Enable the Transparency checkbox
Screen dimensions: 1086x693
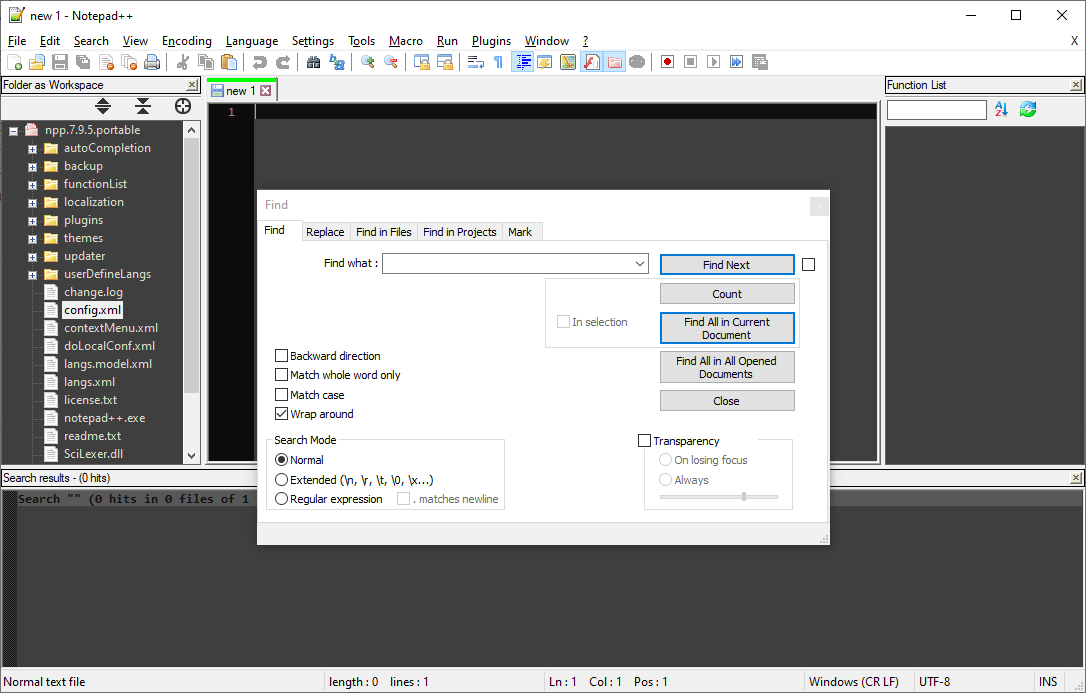click(644, 440)
